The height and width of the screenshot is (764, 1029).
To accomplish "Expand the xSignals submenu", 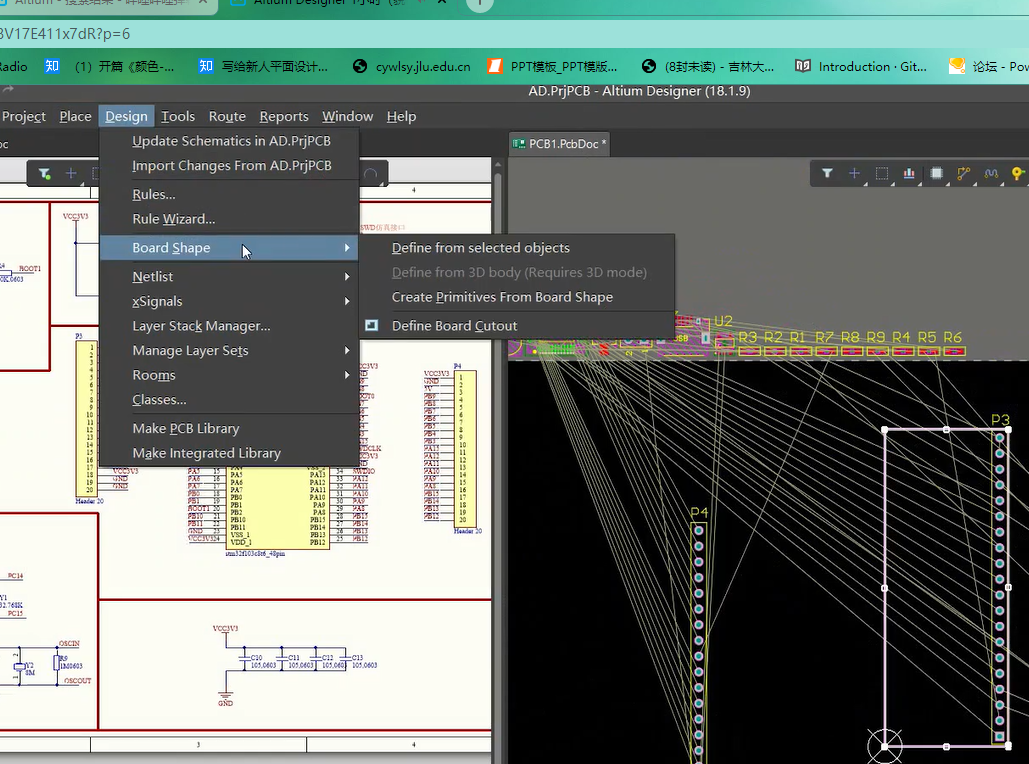I will tap(157, 301).
